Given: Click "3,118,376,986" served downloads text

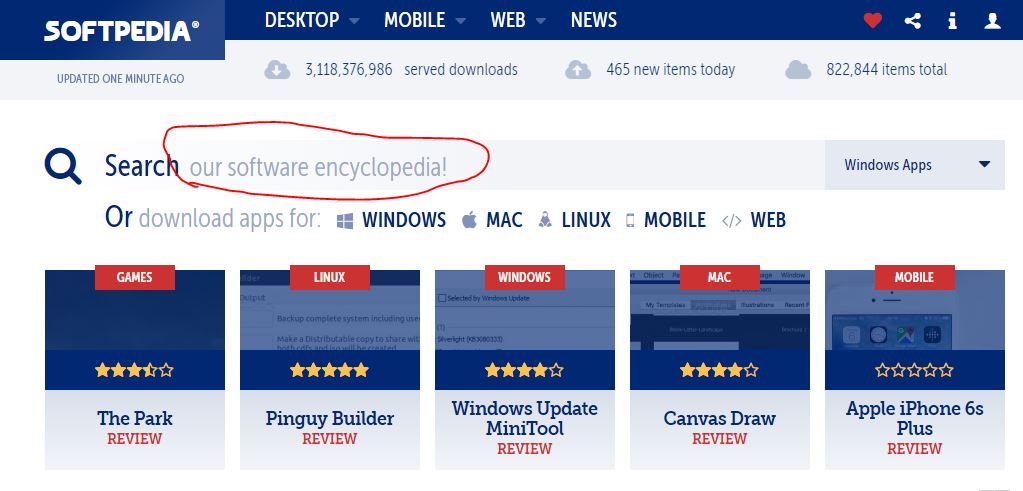Looking at the screenshot, I should click(348, 70).
